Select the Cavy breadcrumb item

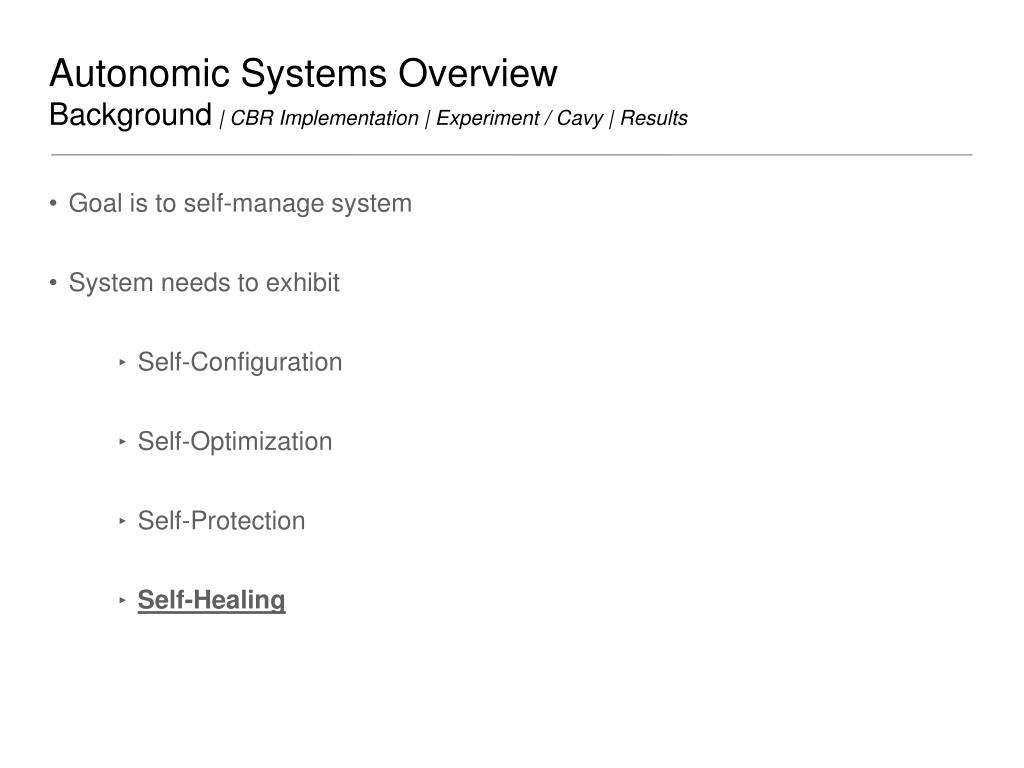point(580,118)
